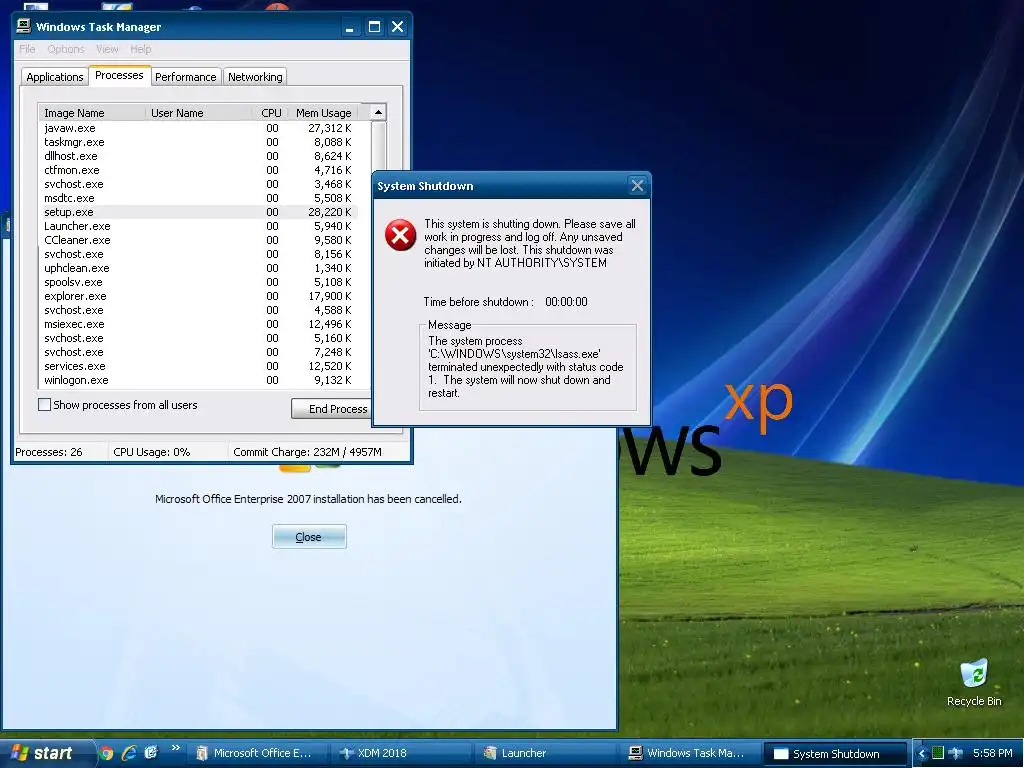The height and width of the screenshot is (768, 1024).
Task: Select the taskmgr.exe process row
Action: click(198, 142)
